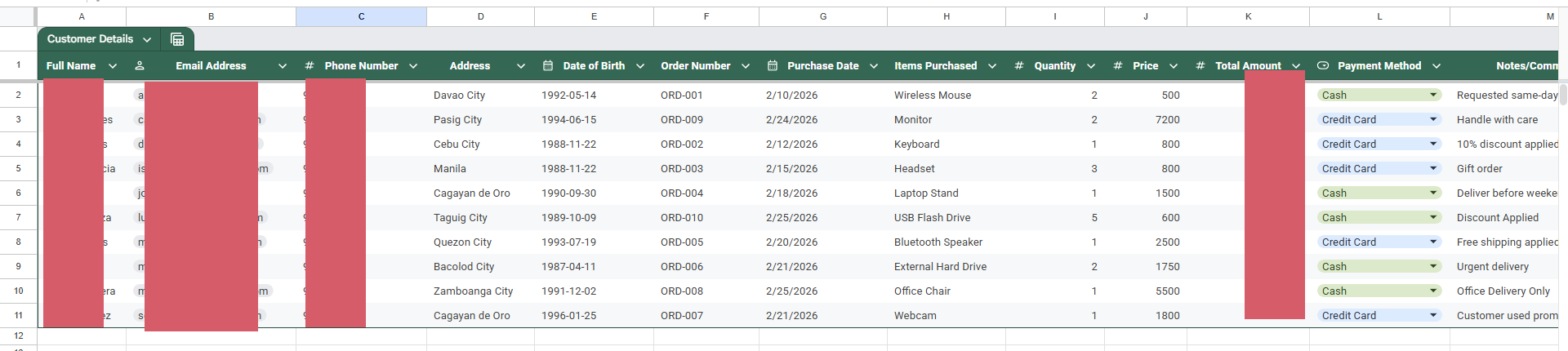
Task: Select the ORD-001 order number cell
Action: (x=682, y=96)
